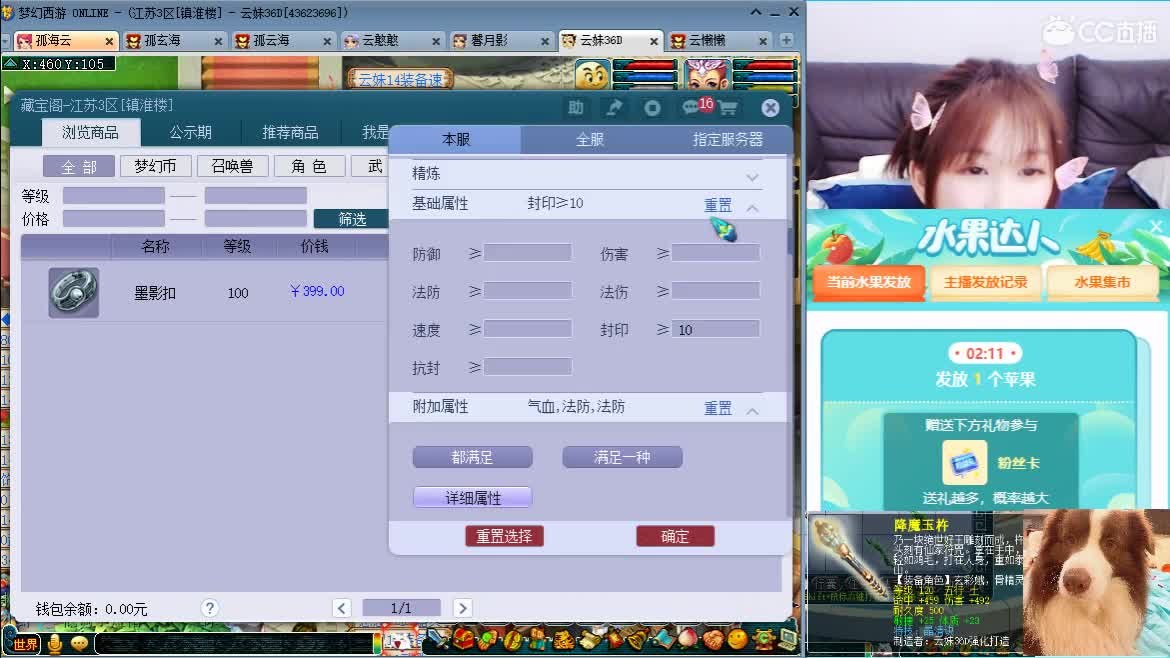This screenshot has width=1170, height=658.
Task: Open 当前水果发放 tab in 水果达人
Action: [869, 282]
